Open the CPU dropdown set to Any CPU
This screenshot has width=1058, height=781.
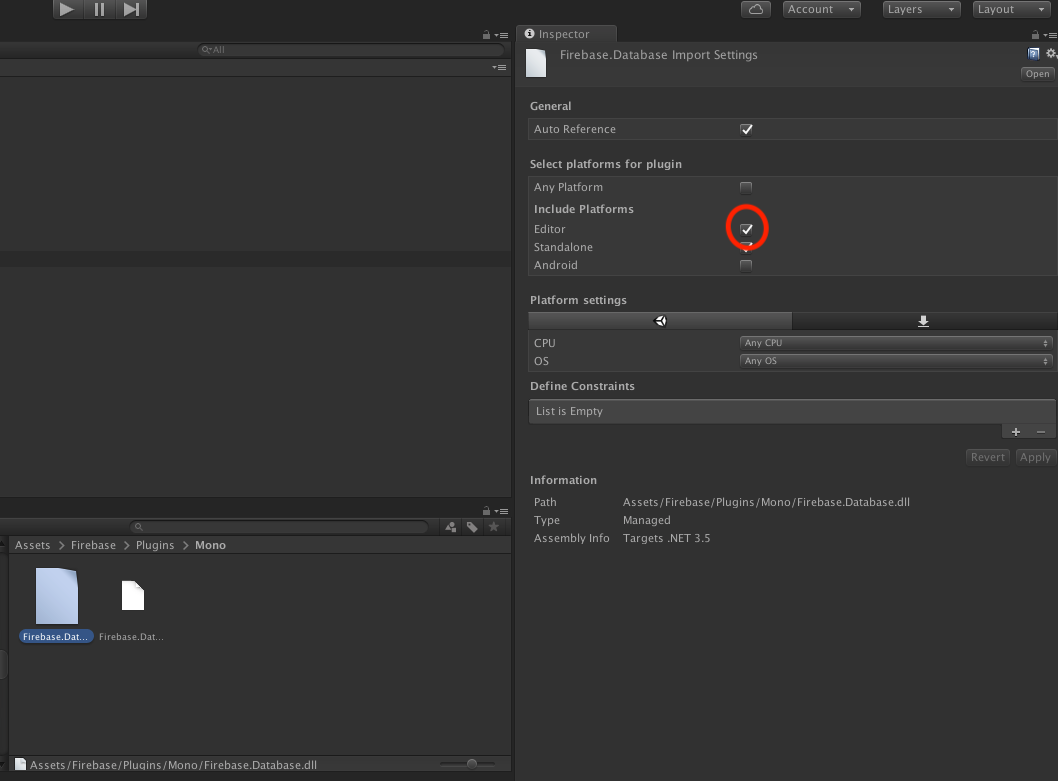[x=896, y=343]
